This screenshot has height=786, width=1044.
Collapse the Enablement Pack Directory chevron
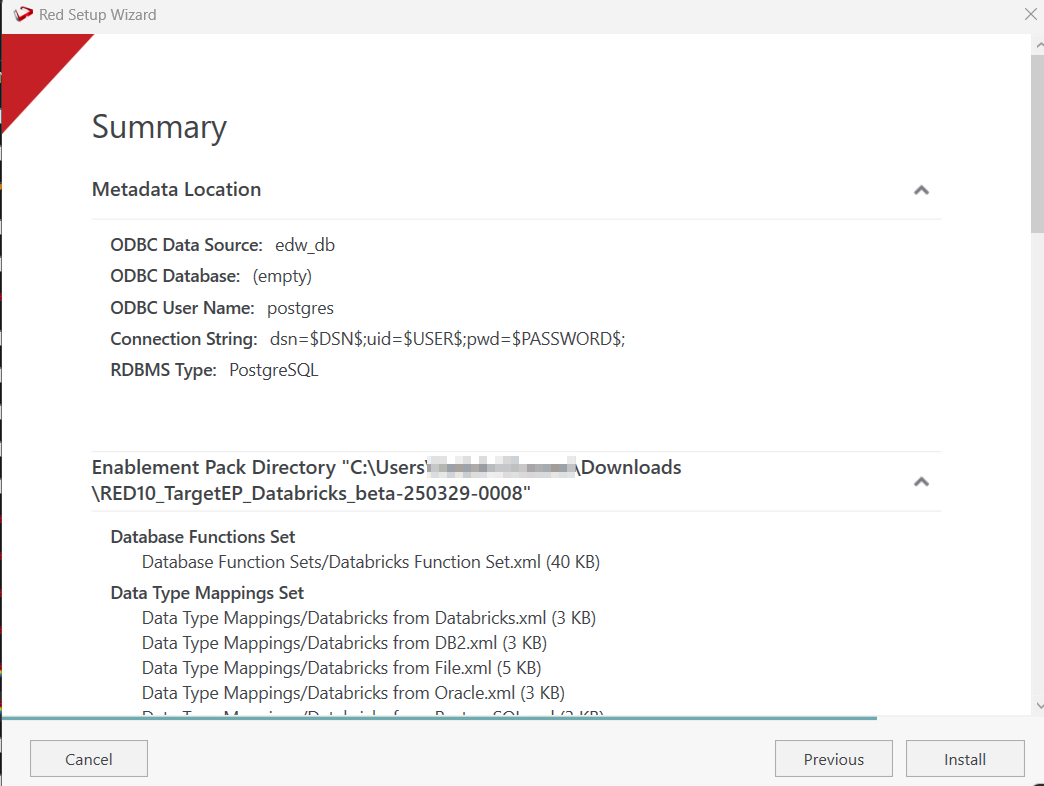click(x=922, y=482)
